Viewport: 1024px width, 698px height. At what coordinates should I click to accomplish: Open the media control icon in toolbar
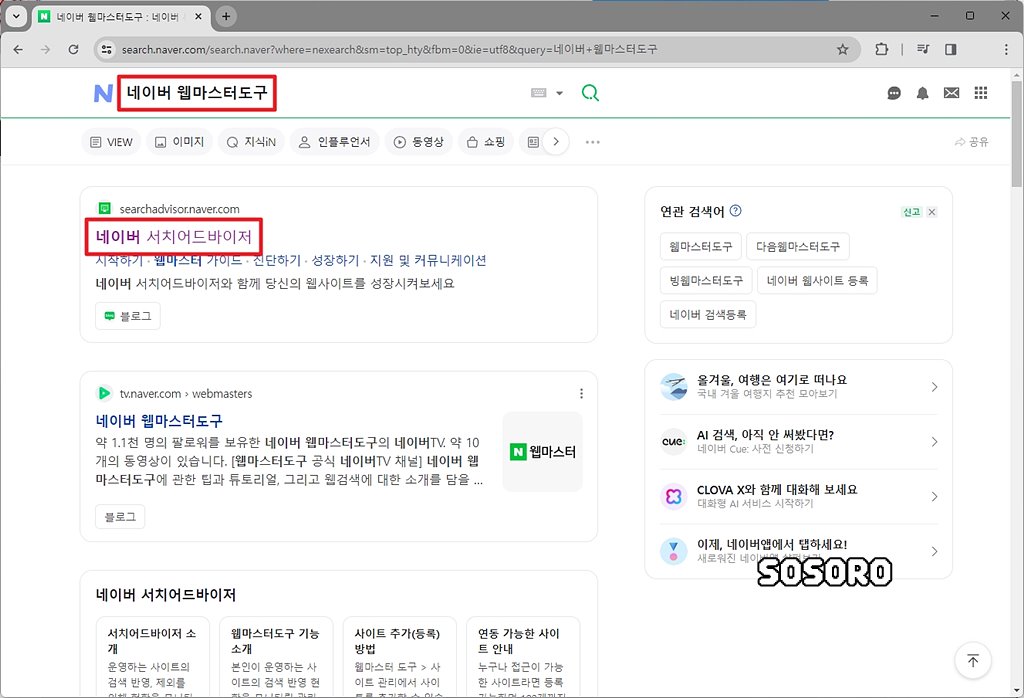click(923, 49)
